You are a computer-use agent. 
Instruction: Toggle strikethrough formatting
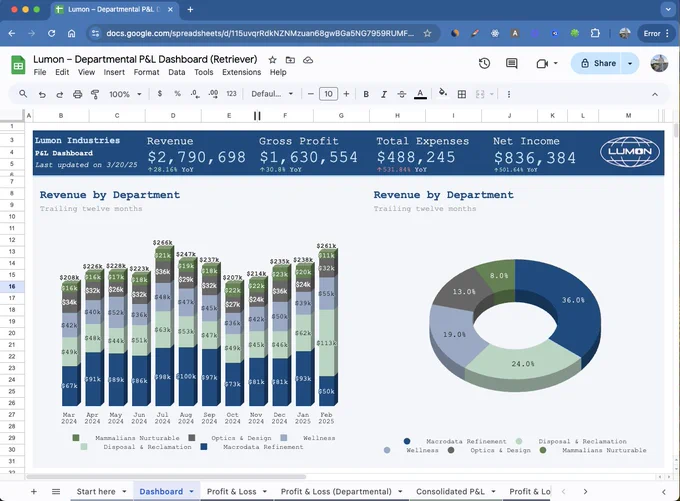[x=402, y=94]
